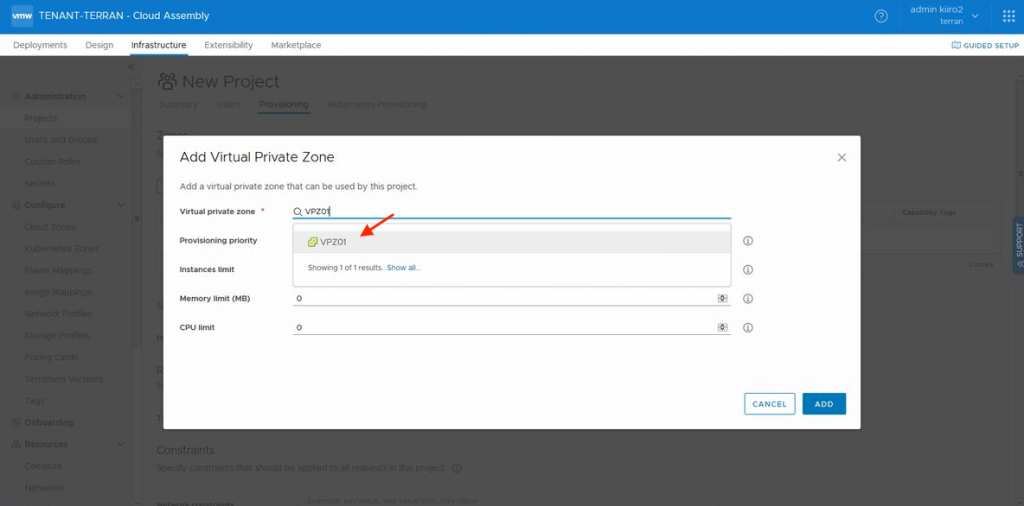Open the SUPPORT side panel

(x=1018, y=245)
